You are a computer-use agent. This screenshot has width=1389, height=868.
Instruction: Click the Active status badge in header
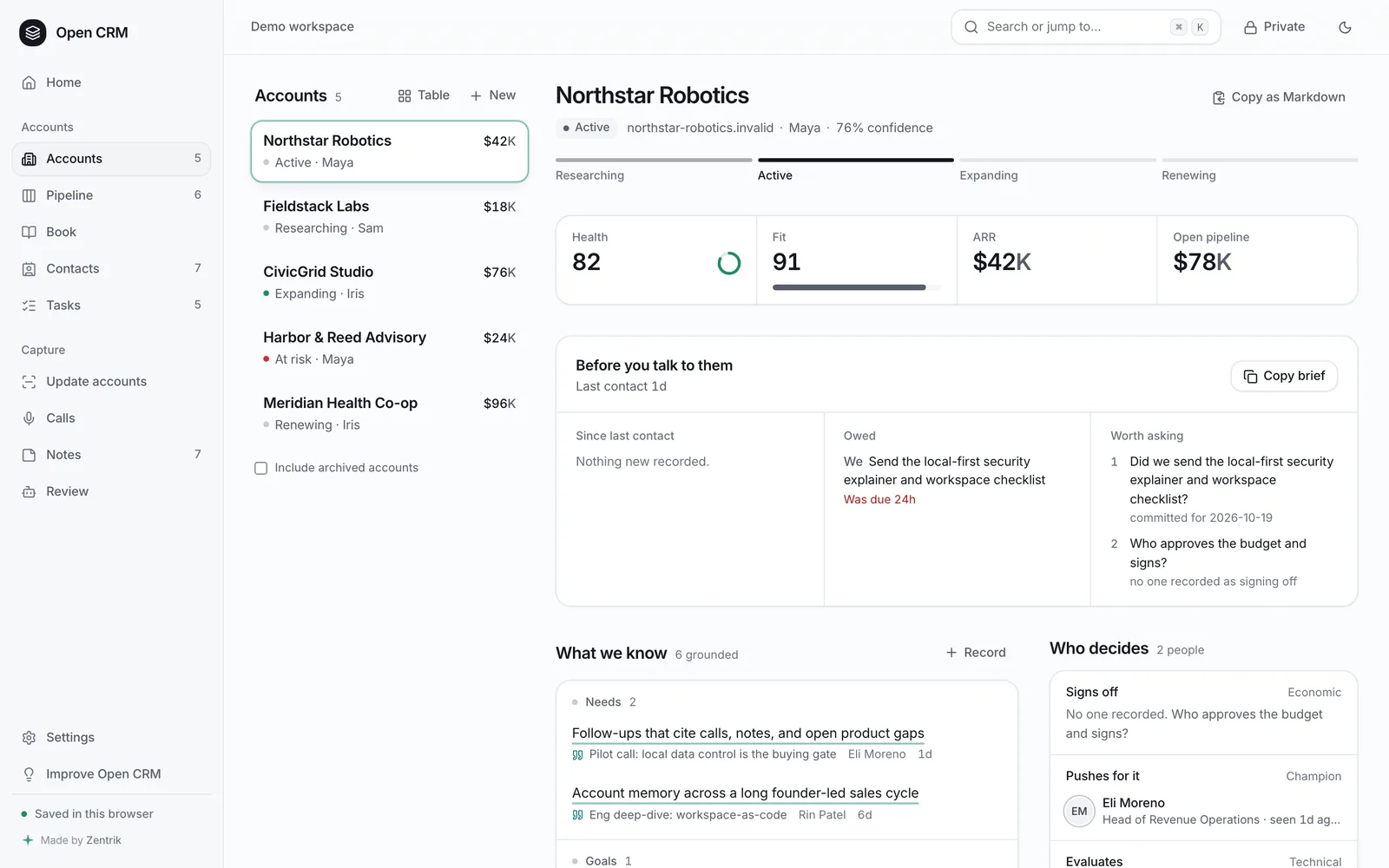tap(586, 128)
